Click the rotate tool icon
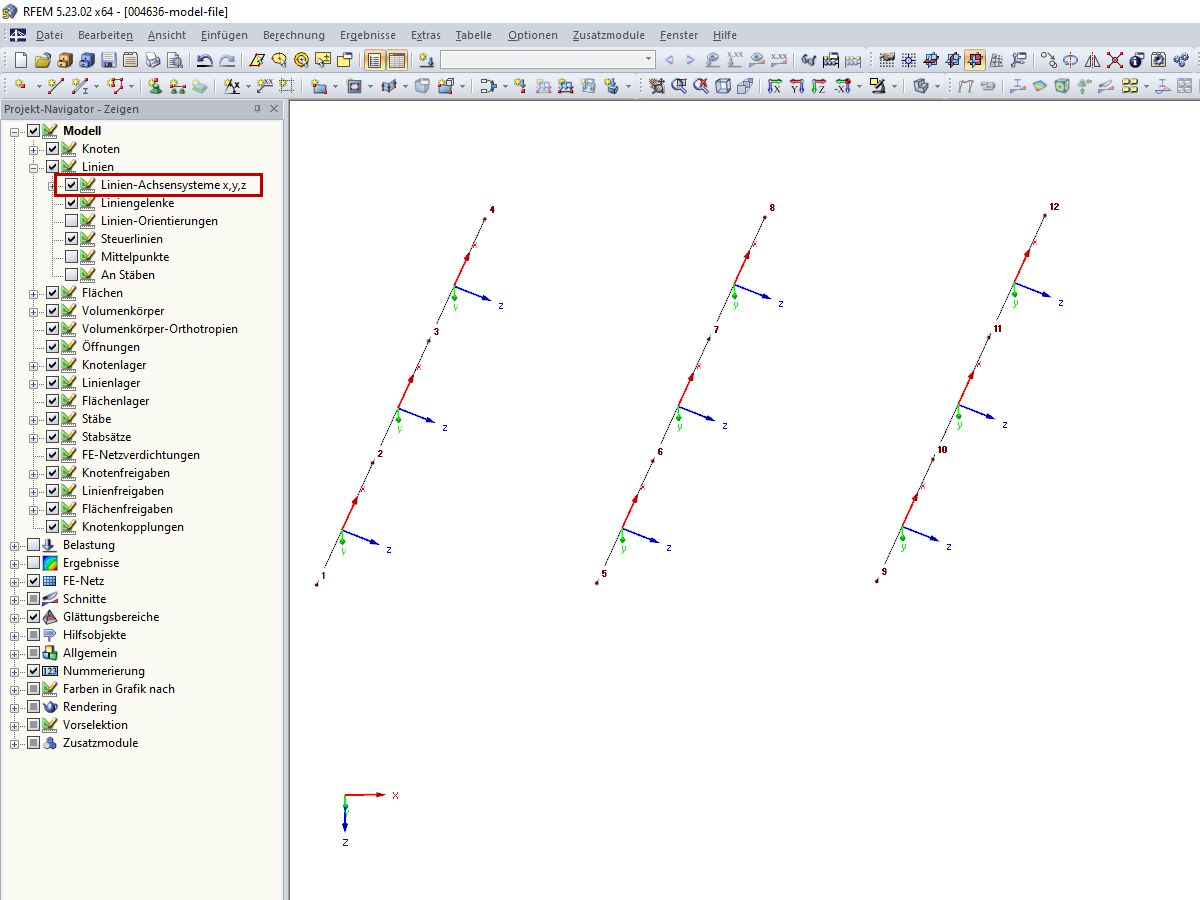Image resolution: width=1200 pixels, height=900 pixels. 1070,60
